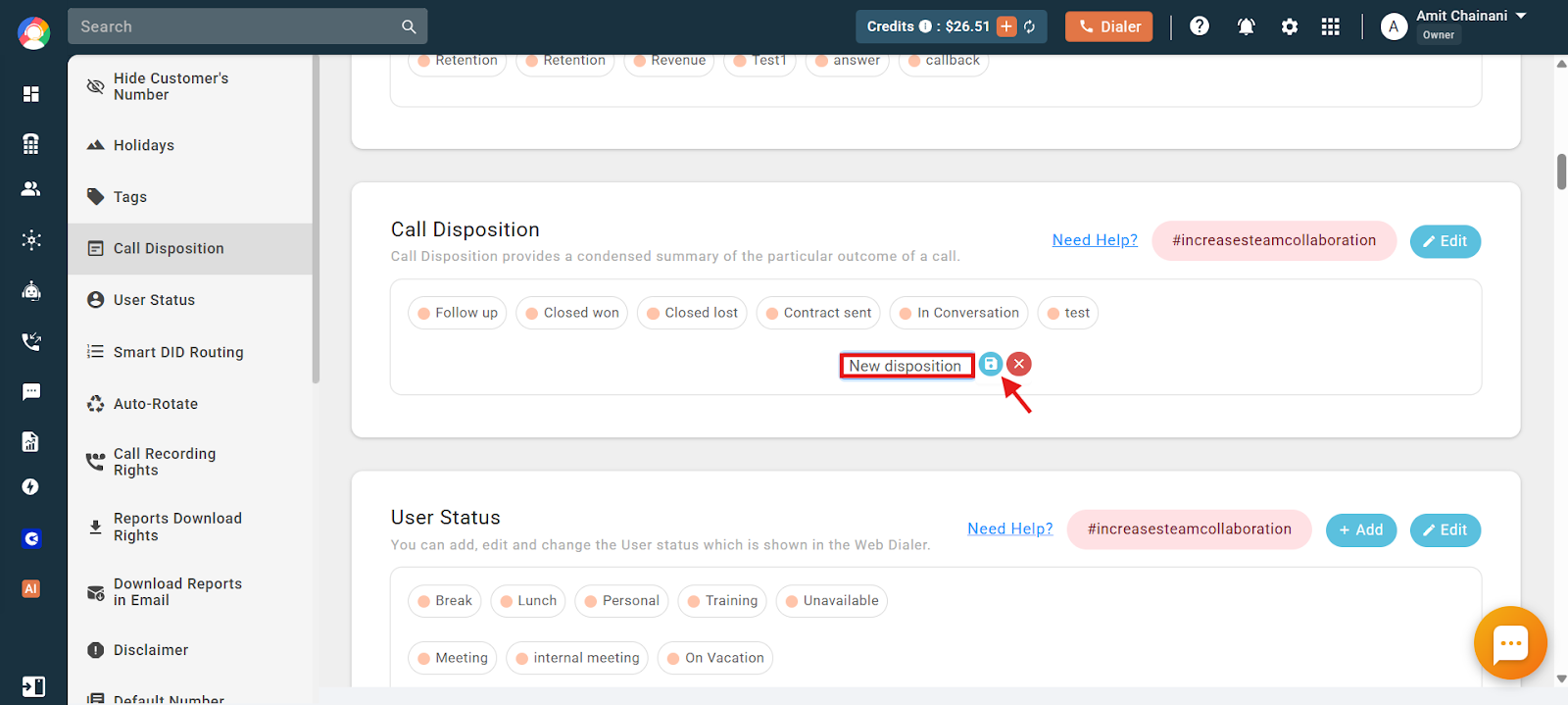Open the call logs phone icon in left rail
The width and height of the screenshot is (1568, 705).
31,341
